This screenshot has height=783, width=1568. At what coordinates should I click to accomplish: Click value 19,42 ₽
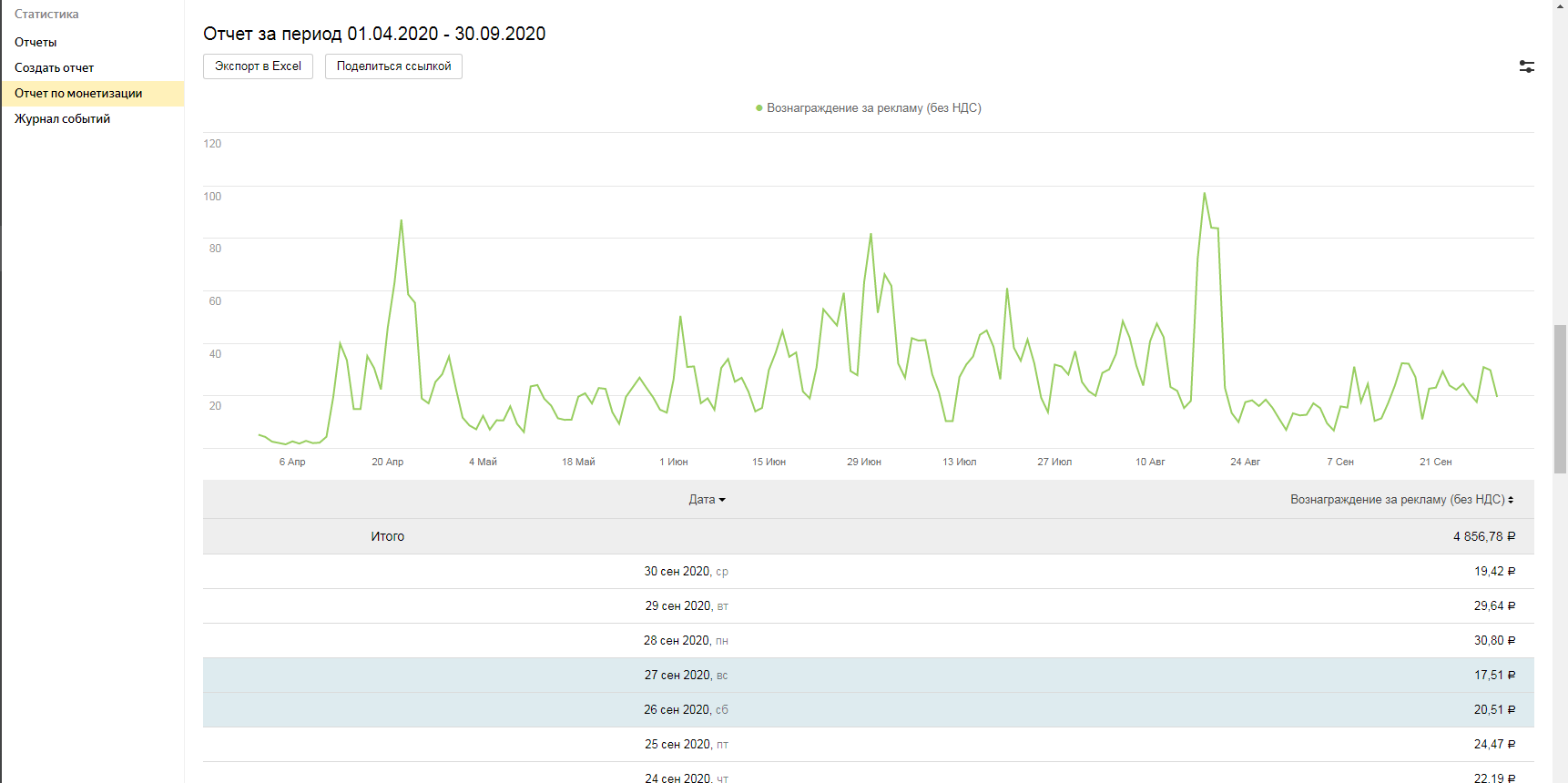[1495, 572]
